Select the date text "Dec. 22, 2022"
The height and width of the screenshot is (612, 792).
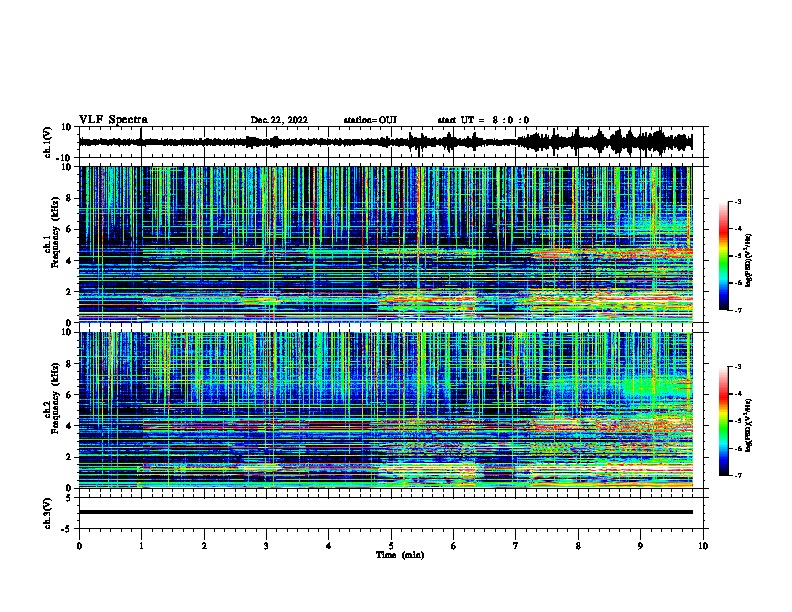279,120
